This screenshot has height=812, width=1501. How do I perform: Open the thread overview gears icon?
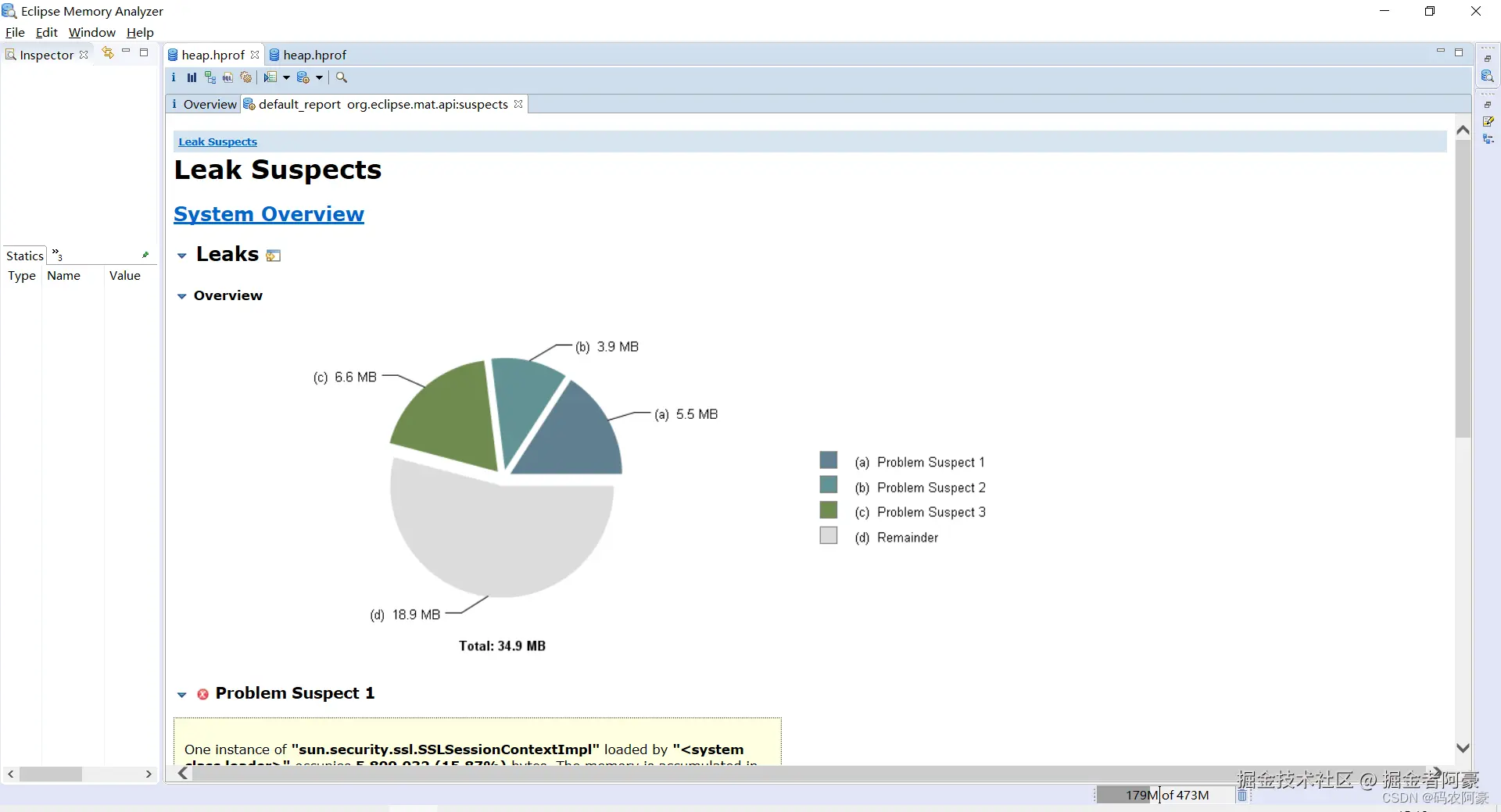point(246,77)
